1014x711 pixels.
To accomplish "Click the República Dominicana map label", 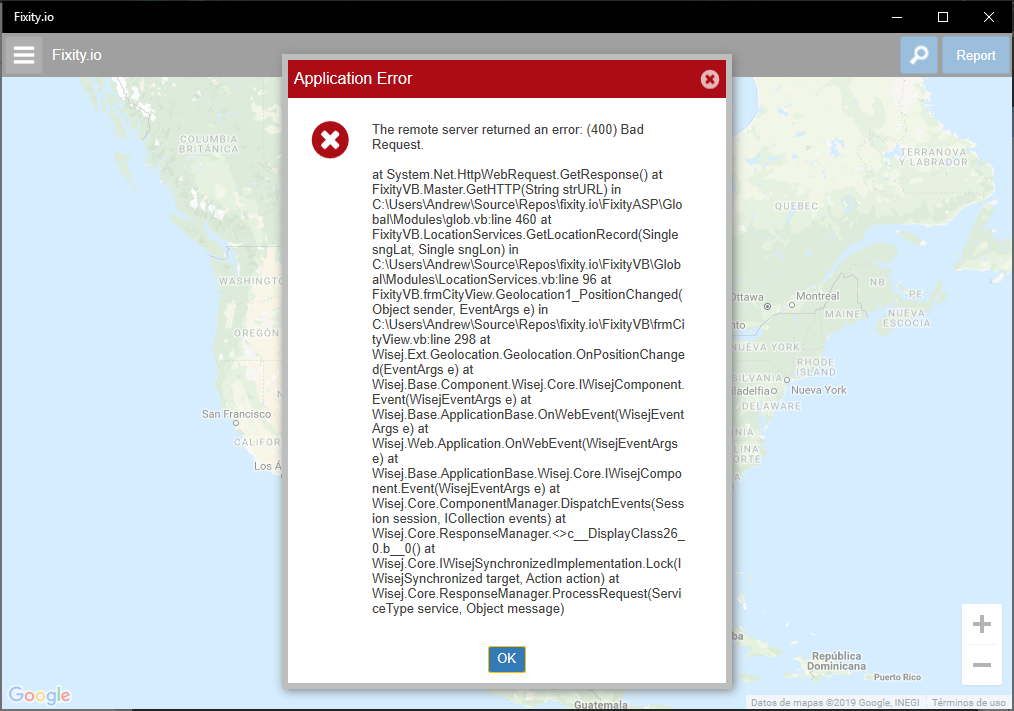I will click(836, 661).
